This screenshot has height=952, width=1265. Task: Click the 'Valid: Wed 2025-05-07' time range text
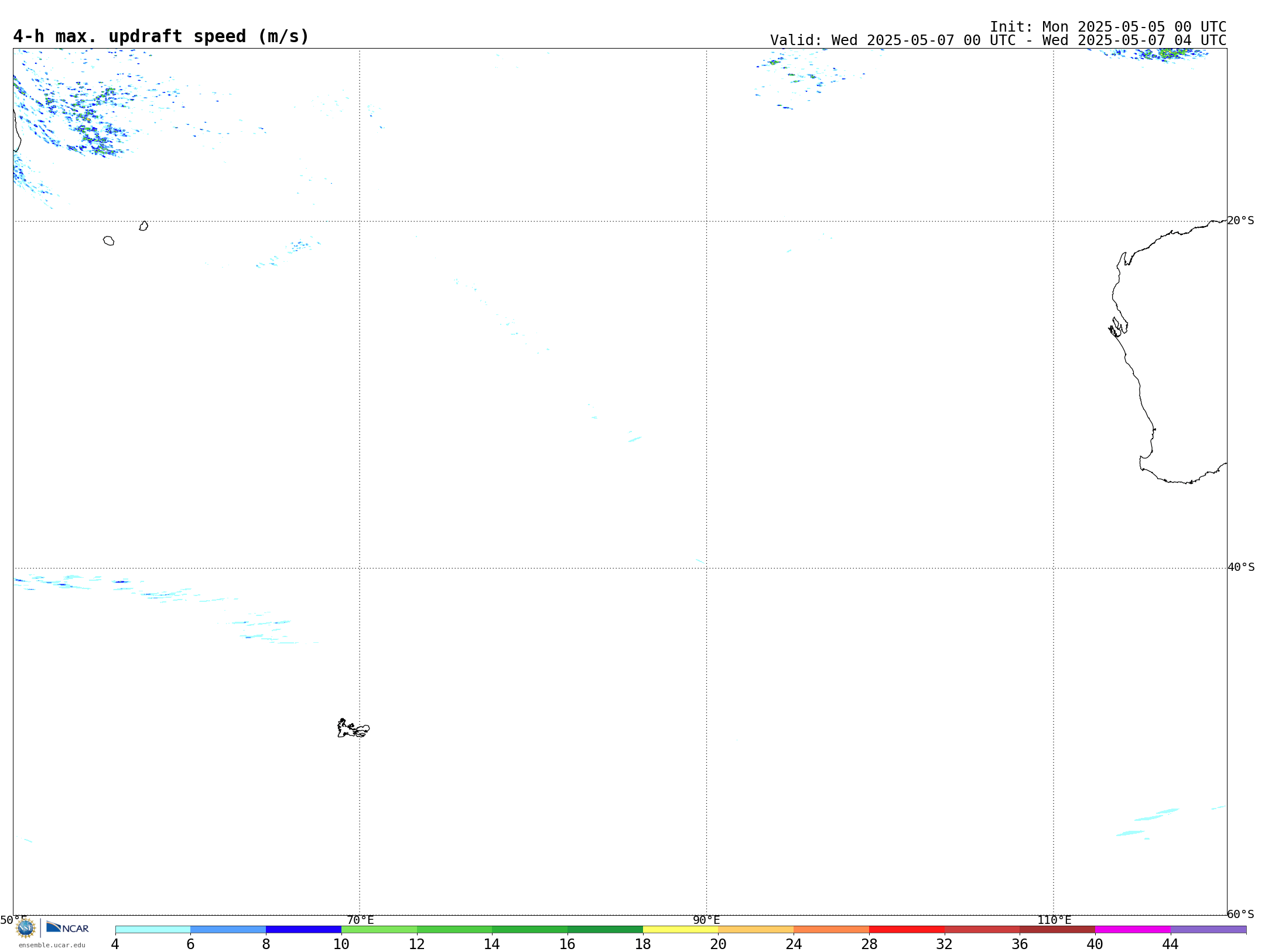point(998,40)
